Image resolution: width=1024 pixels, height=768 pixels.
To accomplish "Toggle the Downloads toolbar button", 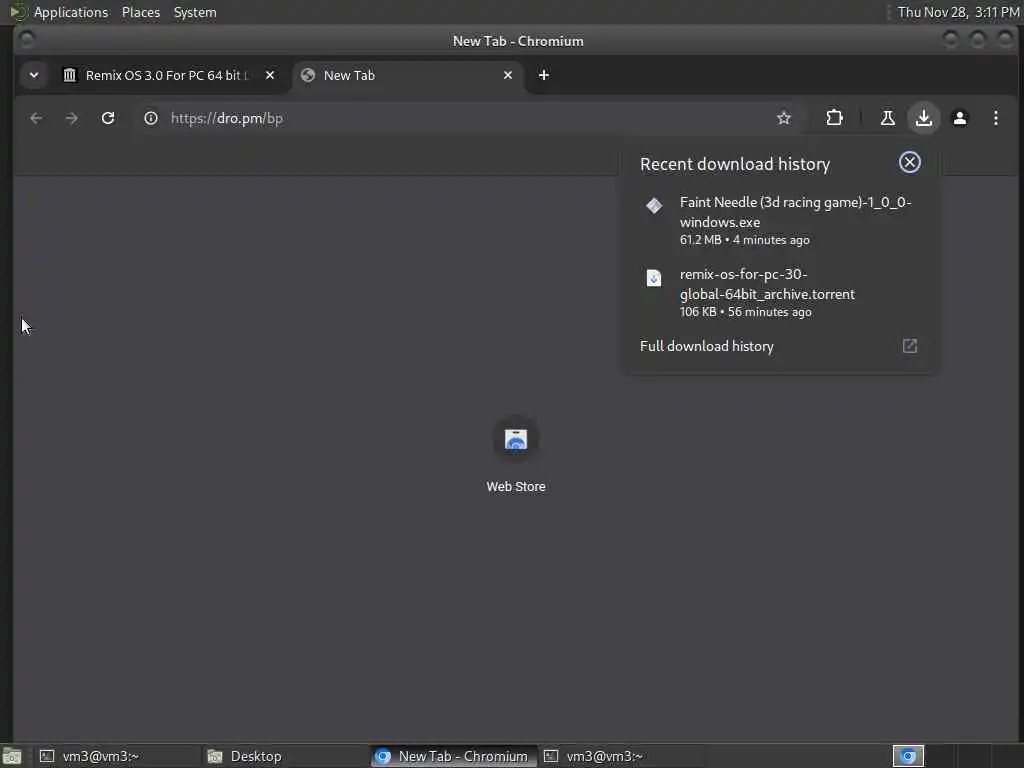I will (923, 118).
